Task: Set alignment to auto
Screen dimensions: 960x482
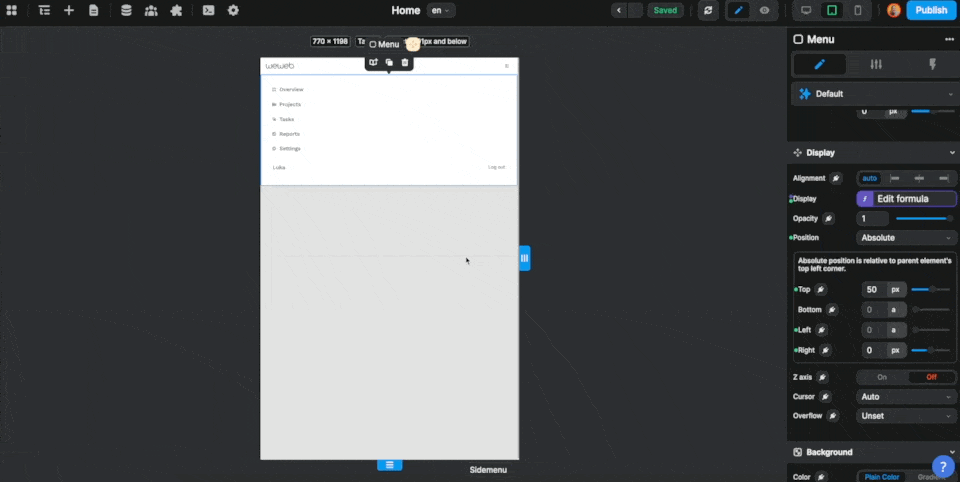Action: pos(869,178)
